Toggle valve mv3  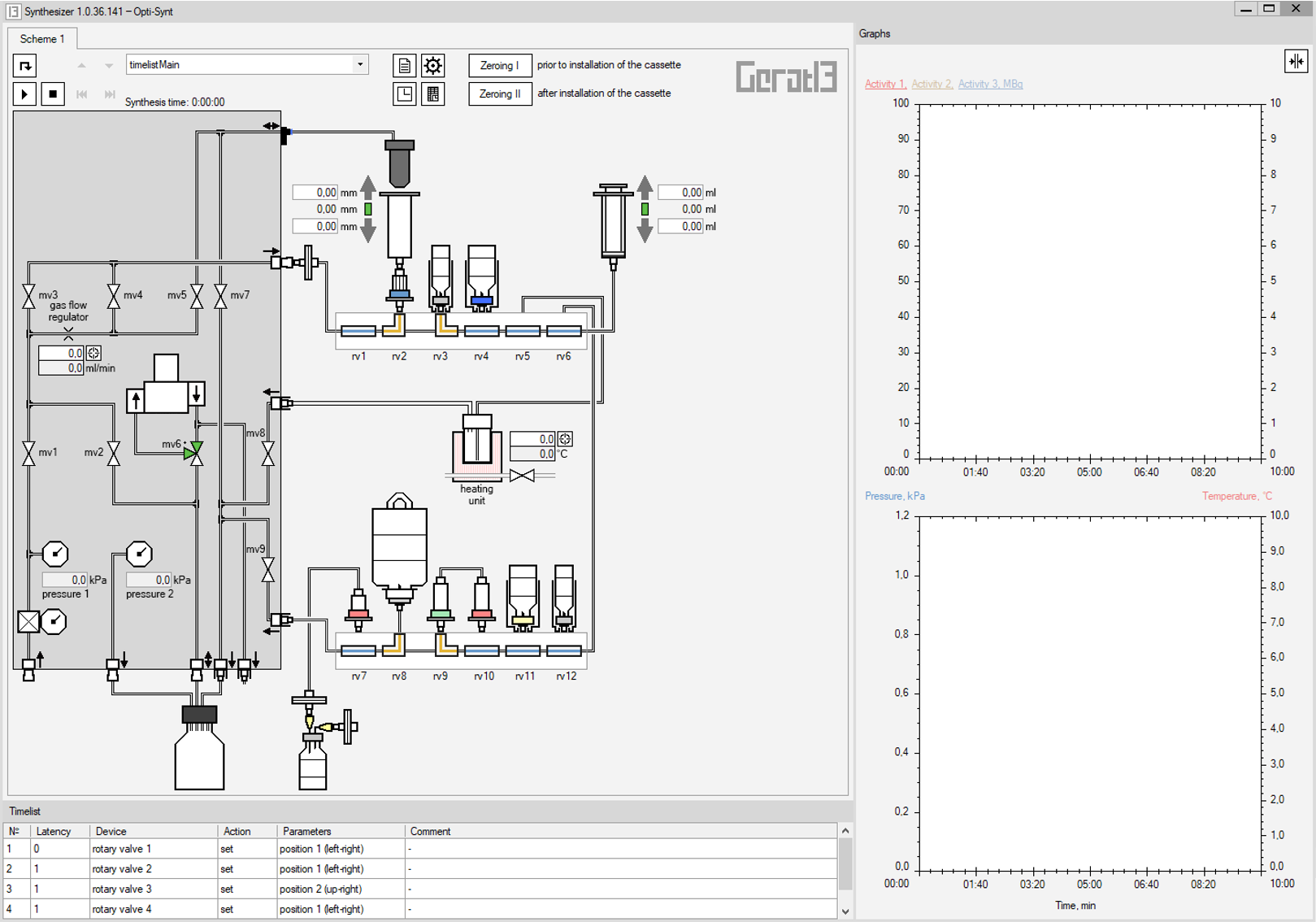[29, 296]
